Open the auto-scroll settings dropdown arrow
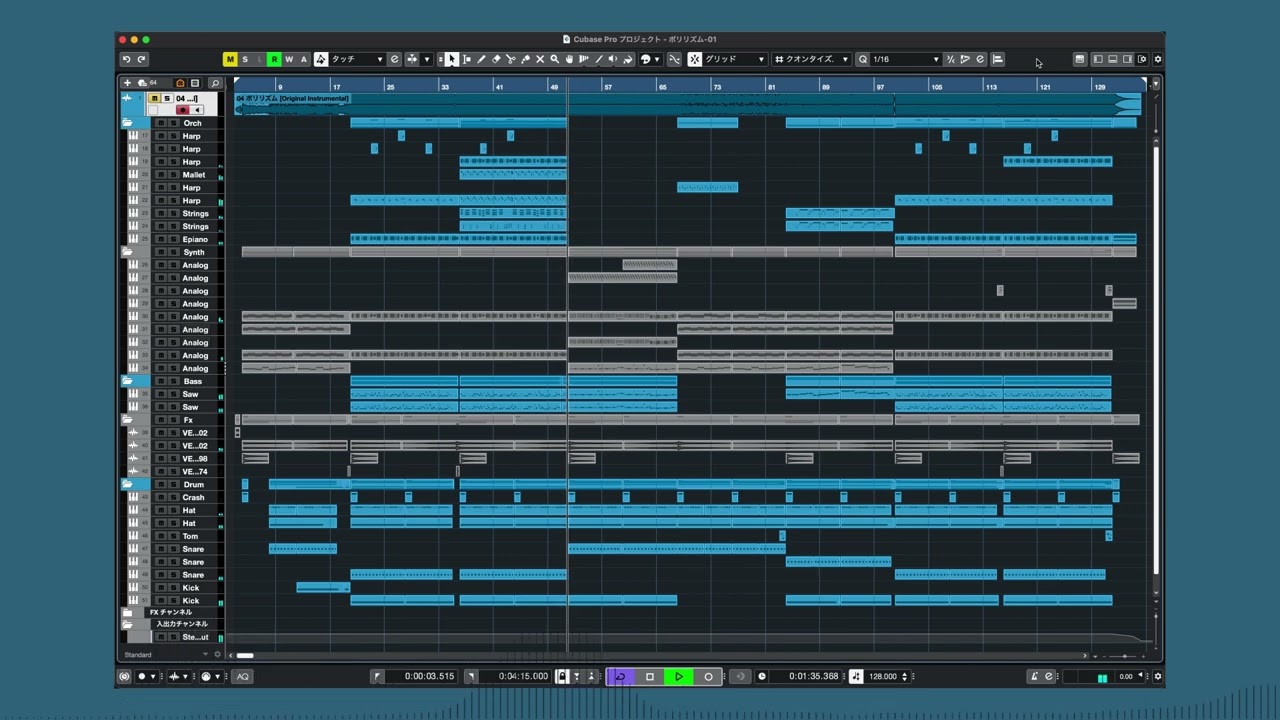 (427, 59)
